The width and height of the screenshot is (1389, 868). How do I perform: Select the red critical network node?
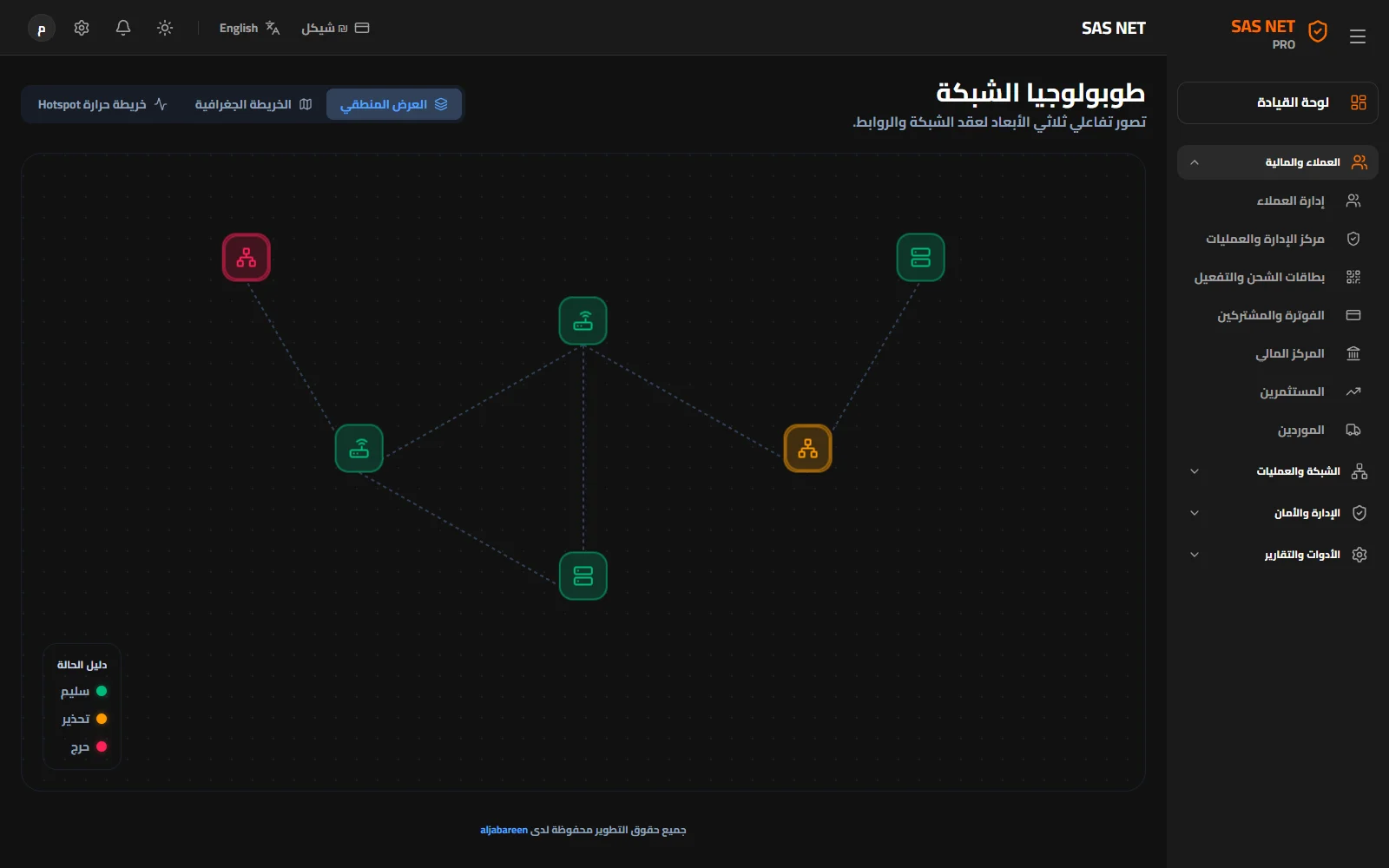pyautogui.click(x=247, y=258)
